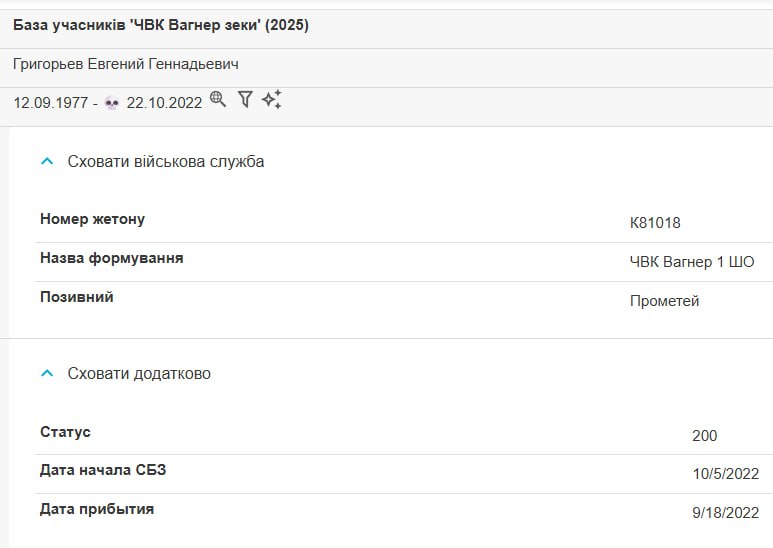Select value 'ЧВК Вагнер 1 ШО'
This screenshot has height=548, width=773.
click(x=692, y=262)
